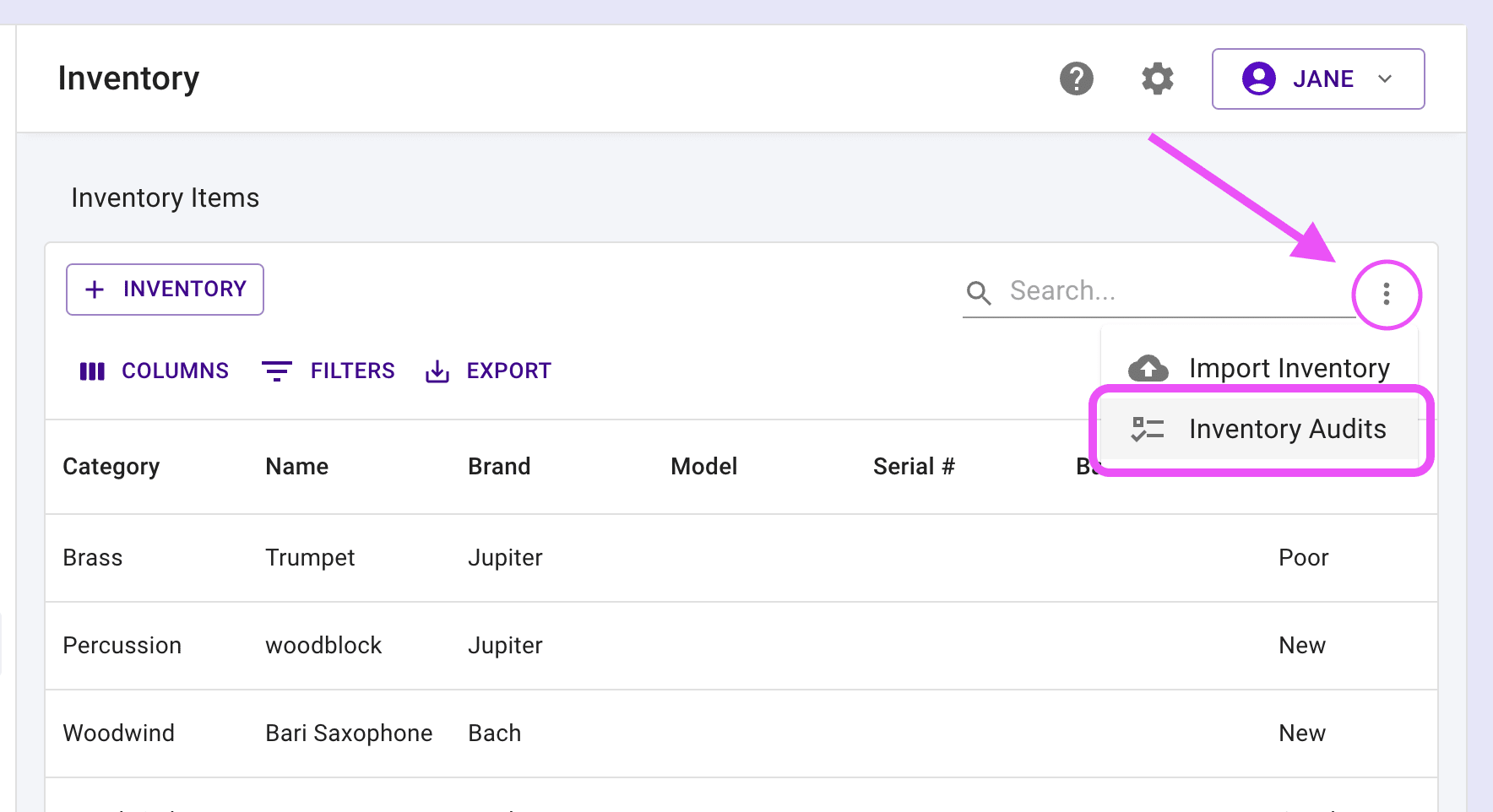1493x812 pixels.
Task: Select the Woodwind category cell
Action: coord(119,734)
